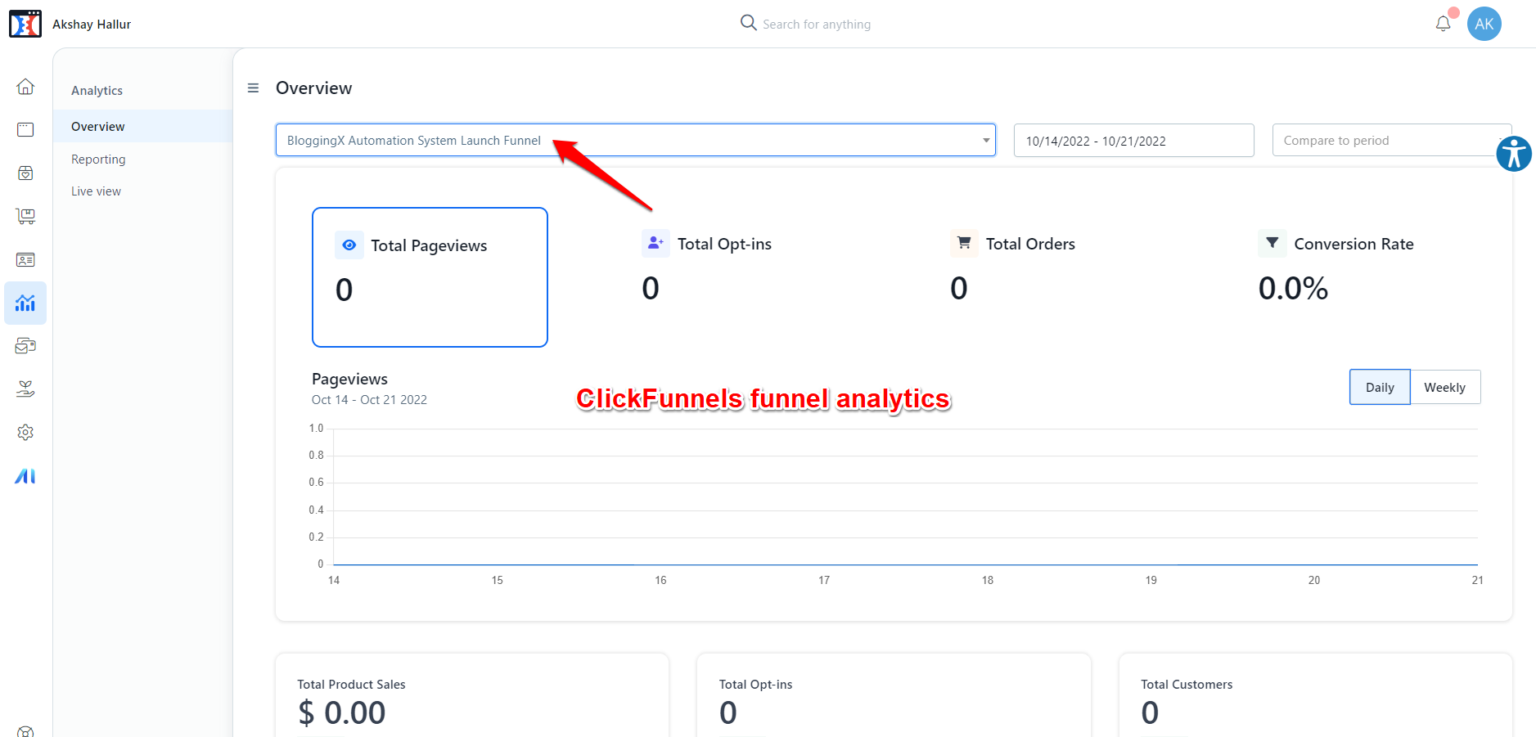Switch the chart to Daily view

coord(1380,387)
